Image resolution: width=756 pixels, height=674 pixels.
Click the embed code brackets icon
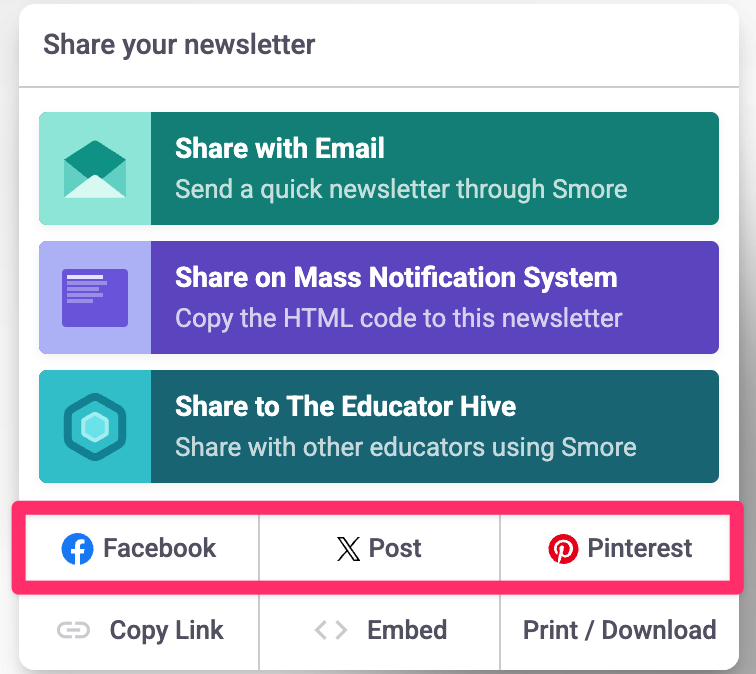[331, 630]
